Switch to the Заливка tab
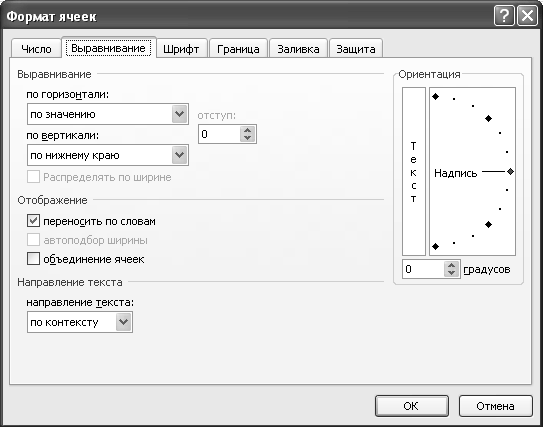 point(298,49)
